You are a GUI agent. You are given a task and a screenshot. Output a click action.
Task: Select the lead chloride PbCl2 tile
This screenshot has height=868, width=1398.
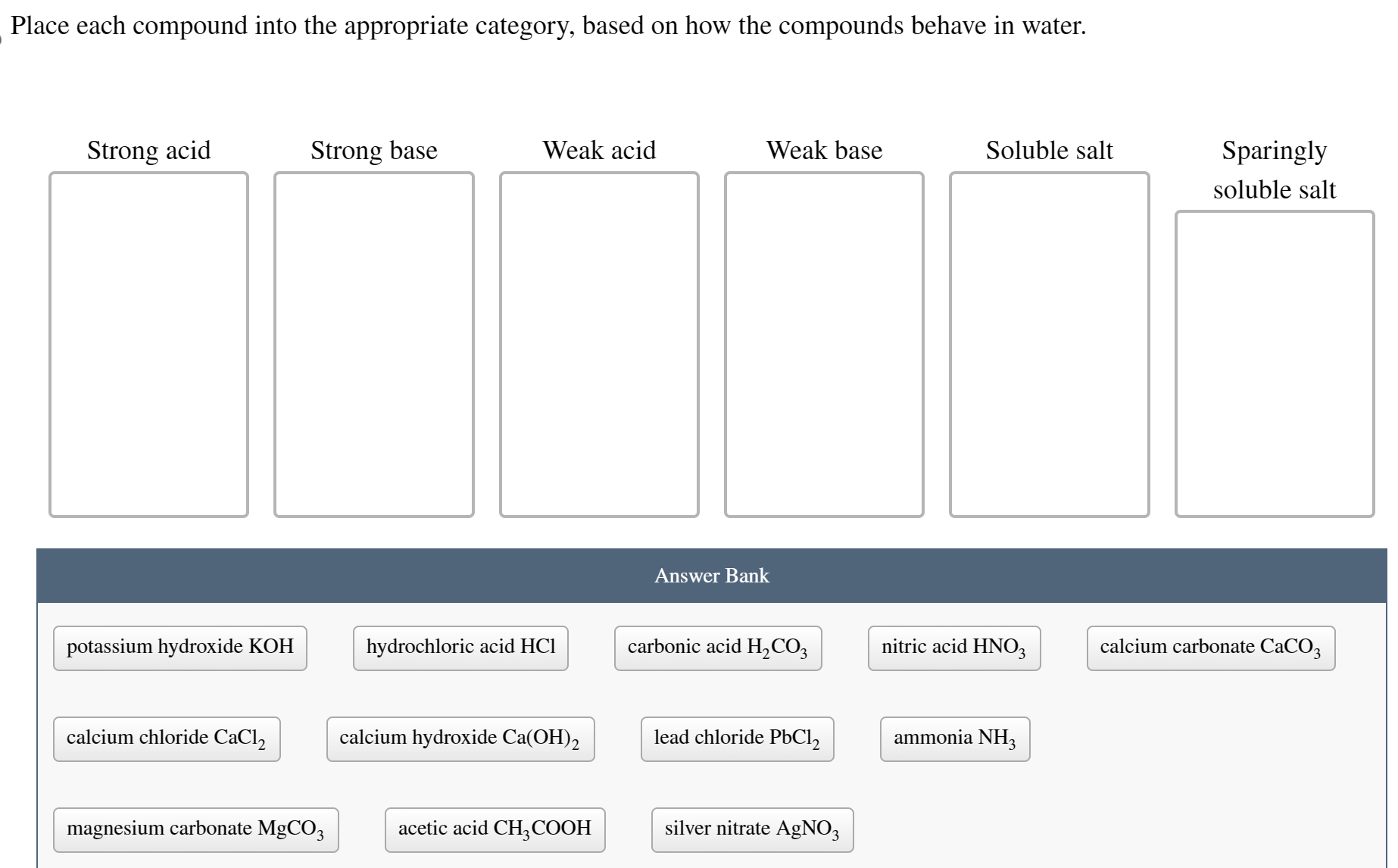[x=737, y=738]
